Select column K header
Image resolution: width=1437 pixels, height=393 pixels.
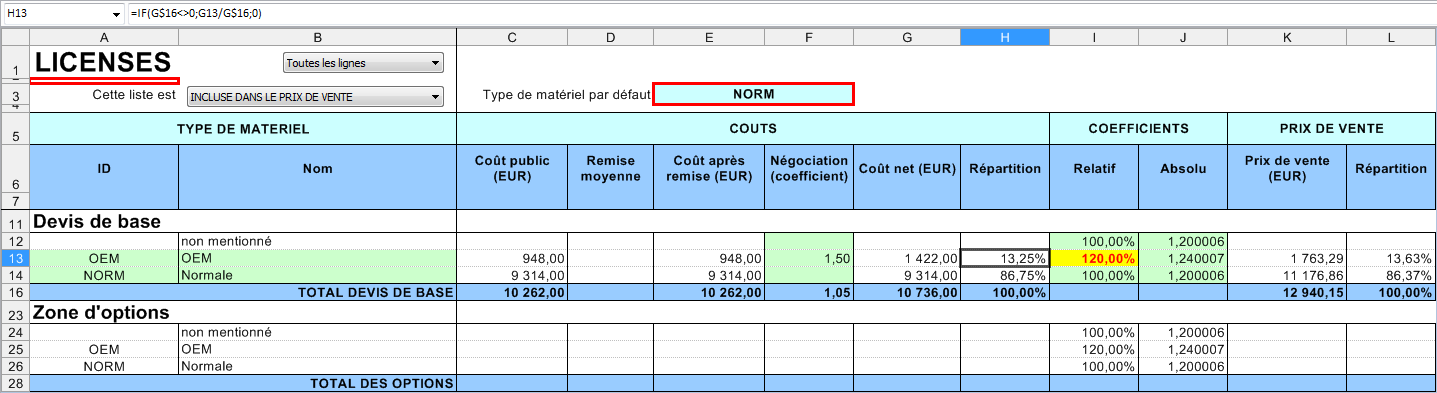tap(1287, 38)
